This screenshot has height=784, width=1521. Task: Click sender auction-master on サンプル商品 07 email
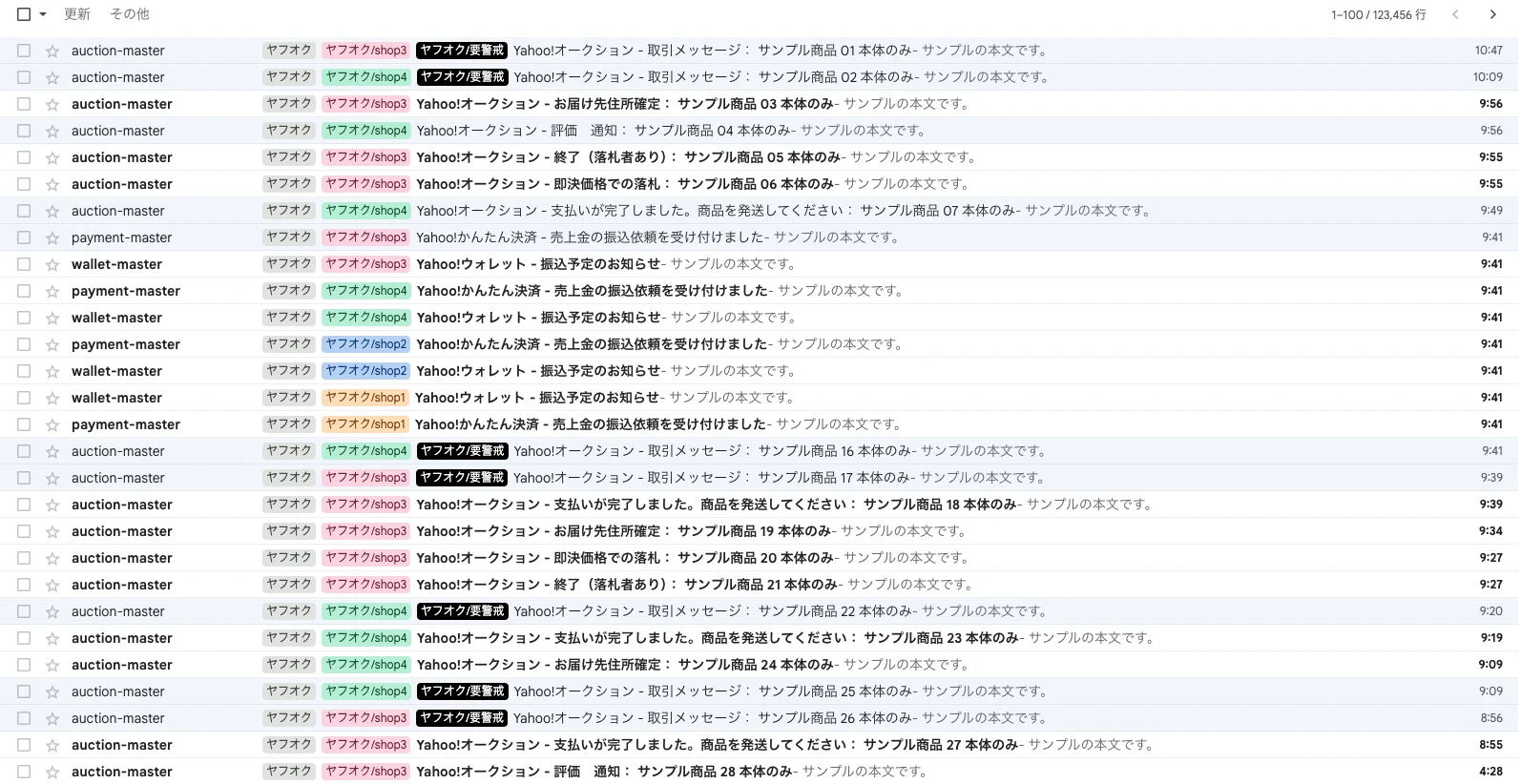118,211
